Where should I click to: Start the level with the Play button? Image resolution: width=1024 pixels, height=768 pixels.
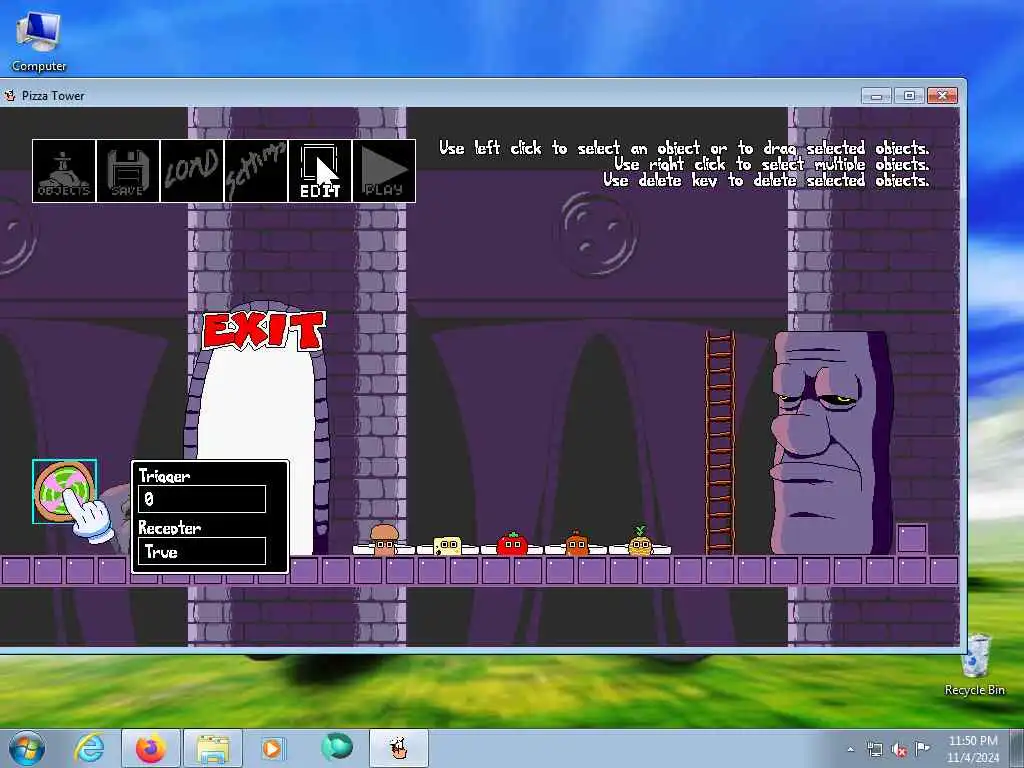point(384,171)
